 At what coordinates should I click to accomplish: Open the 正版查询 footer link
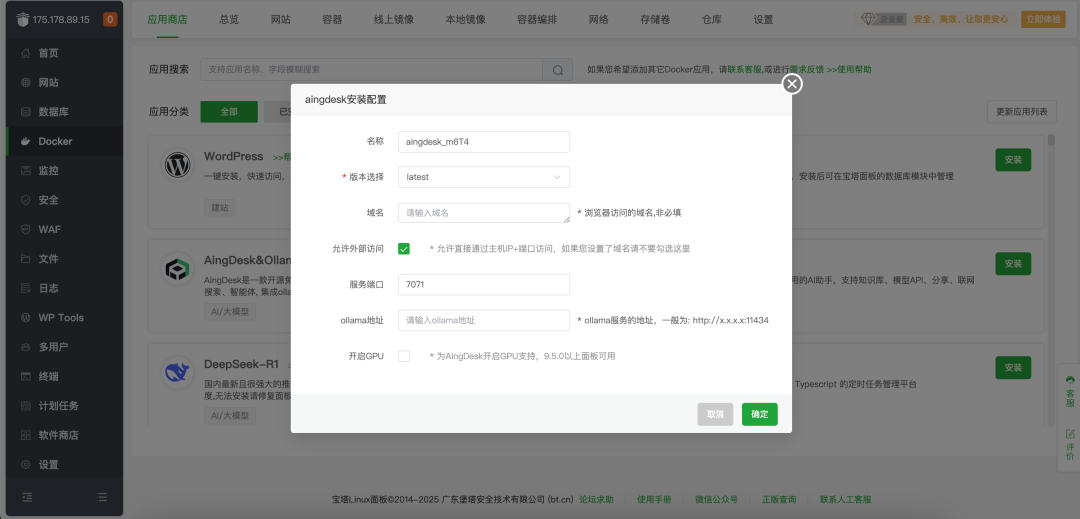779,499
